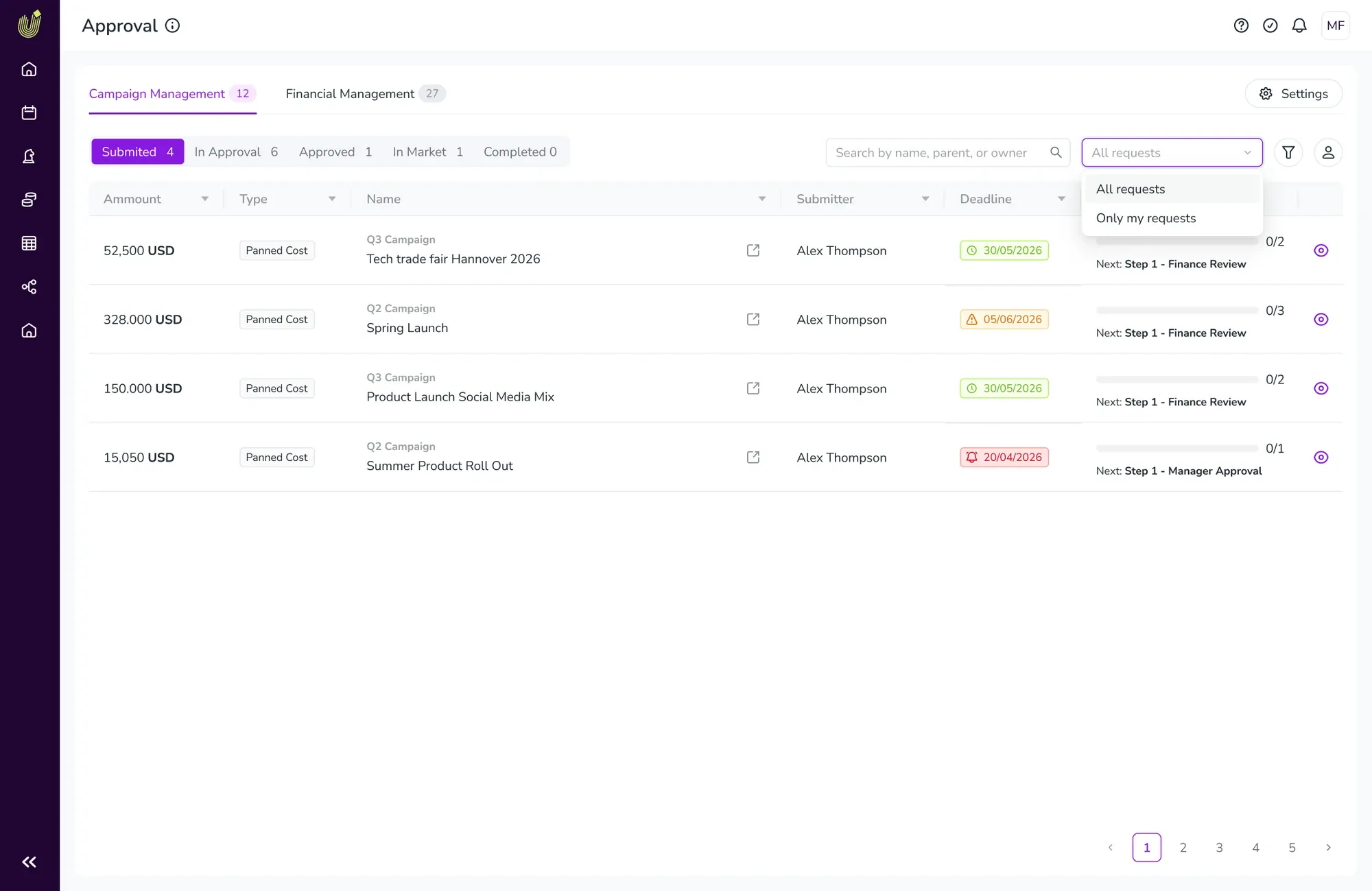
Task: Open the share nodes icon in sidebar
Action: click(x=29, y=287)
